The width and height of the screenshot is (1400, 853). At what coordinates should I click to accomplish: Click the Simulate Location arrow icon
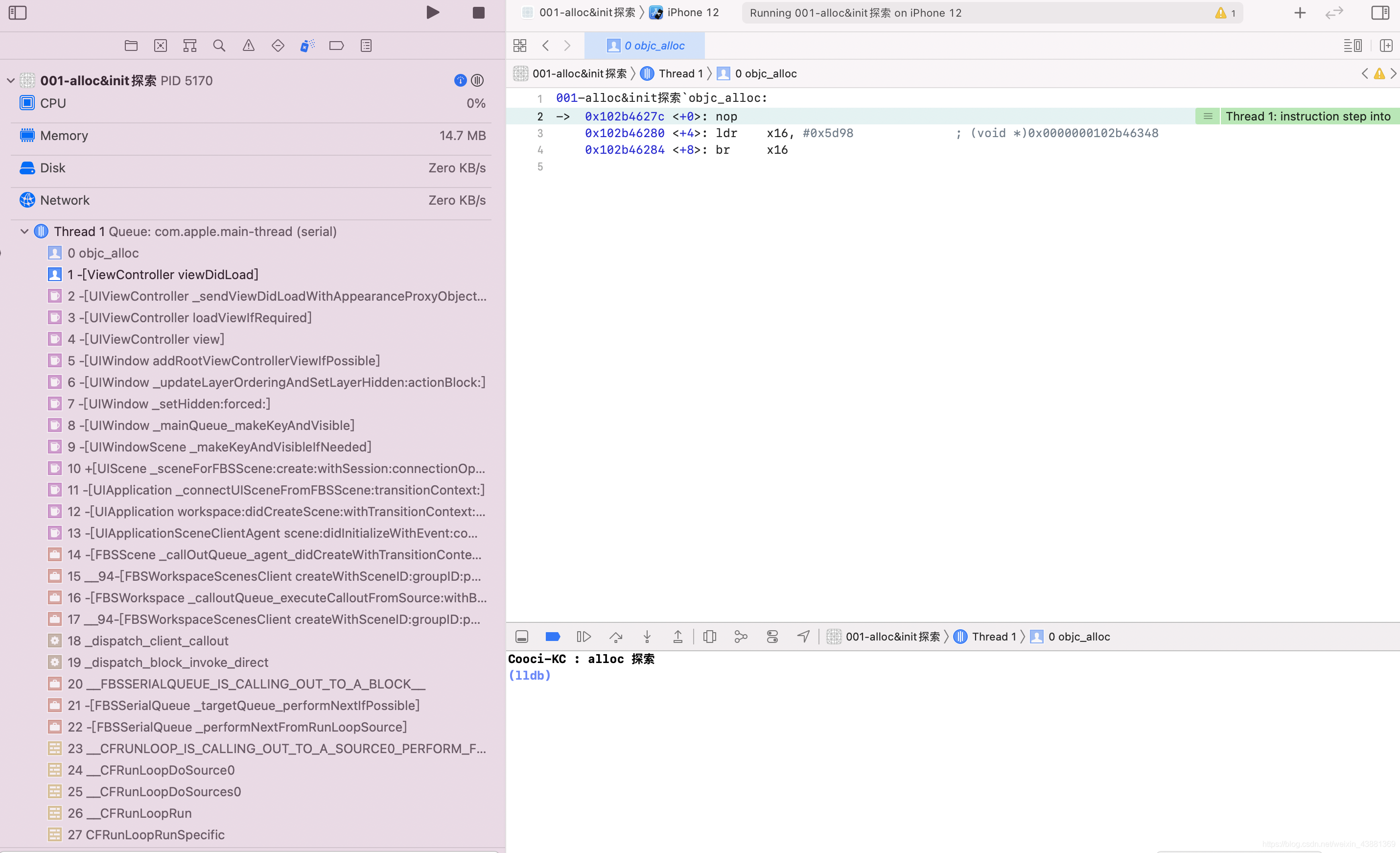[803, 637]
